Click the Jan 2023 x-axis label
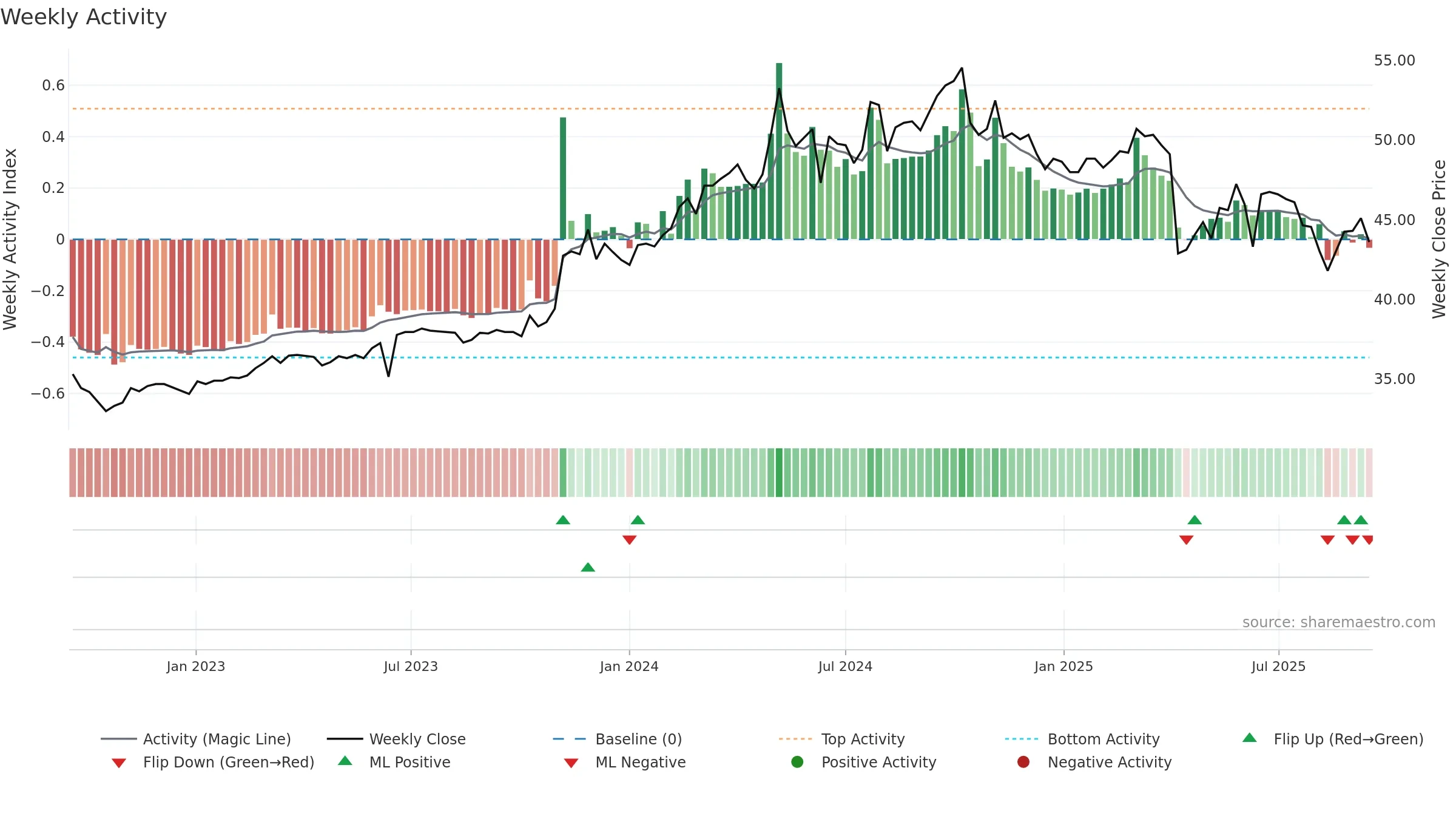This screenshot has width=1456, height=819. (196, 666)
